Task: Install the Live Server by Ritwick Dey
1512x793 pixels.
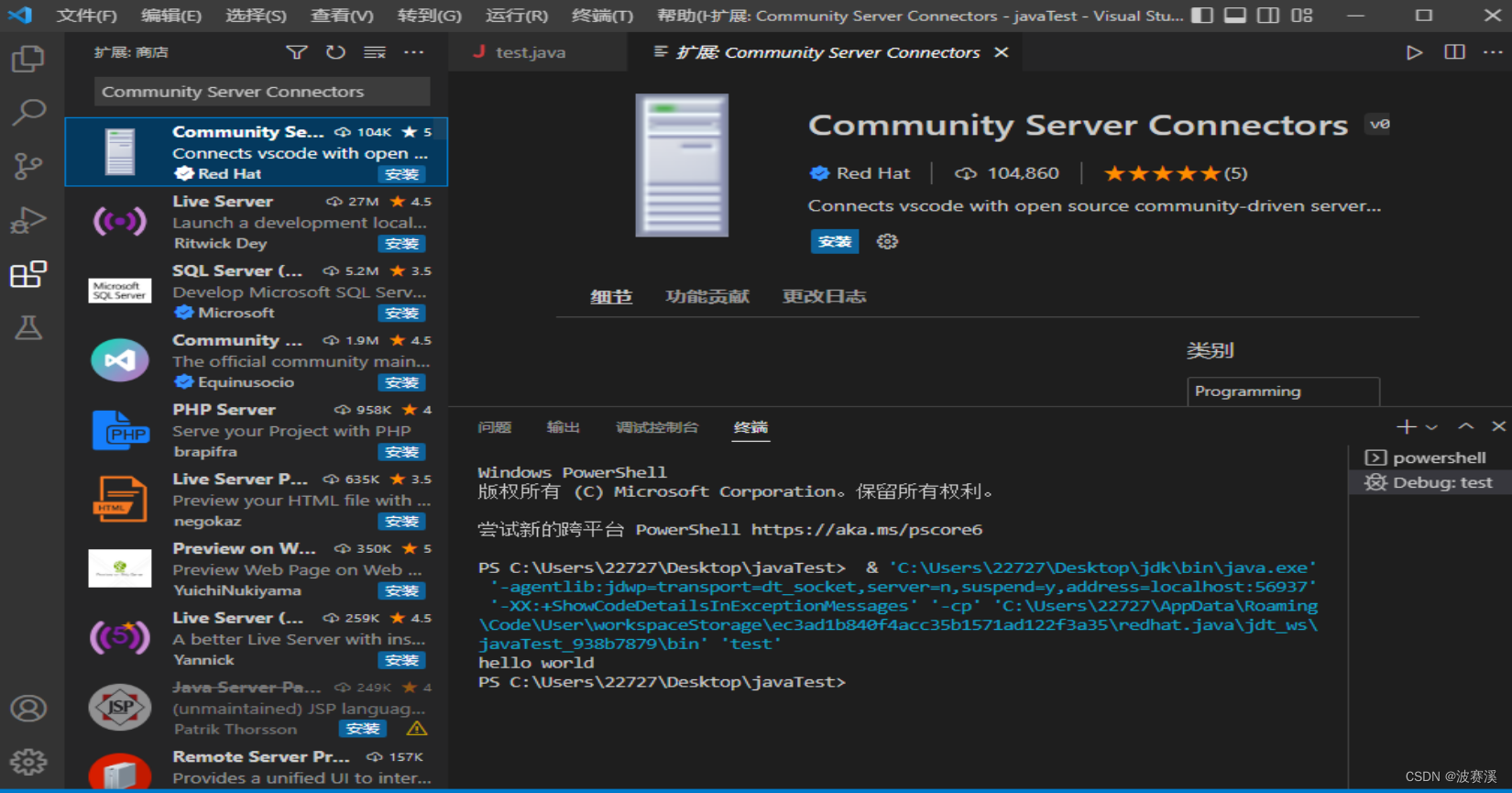Action: pos(401,244)
